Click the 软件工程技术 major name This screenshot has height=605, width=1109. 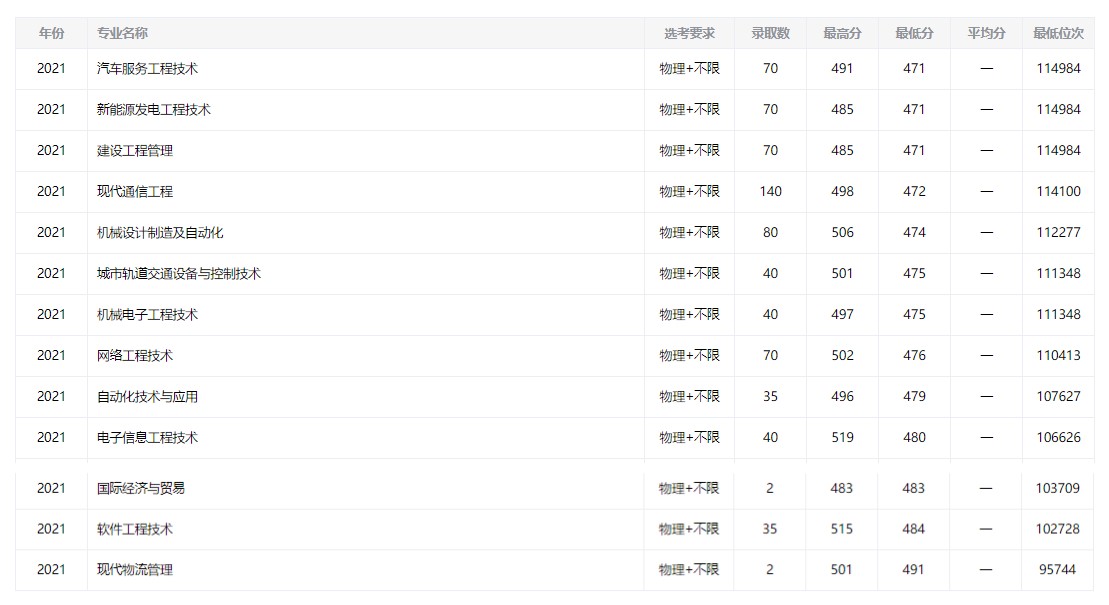click(x=135, y=529)
